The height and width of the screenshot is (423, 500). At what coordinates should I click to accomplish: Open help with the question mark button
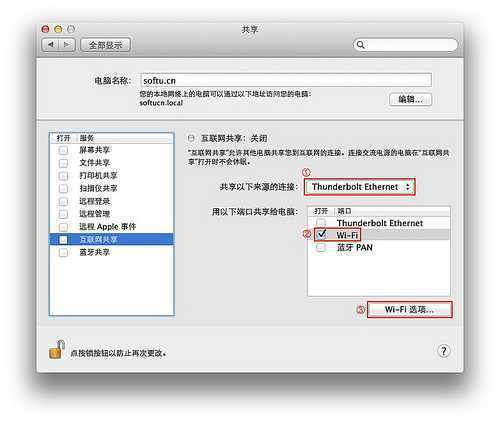pos(443,351)
